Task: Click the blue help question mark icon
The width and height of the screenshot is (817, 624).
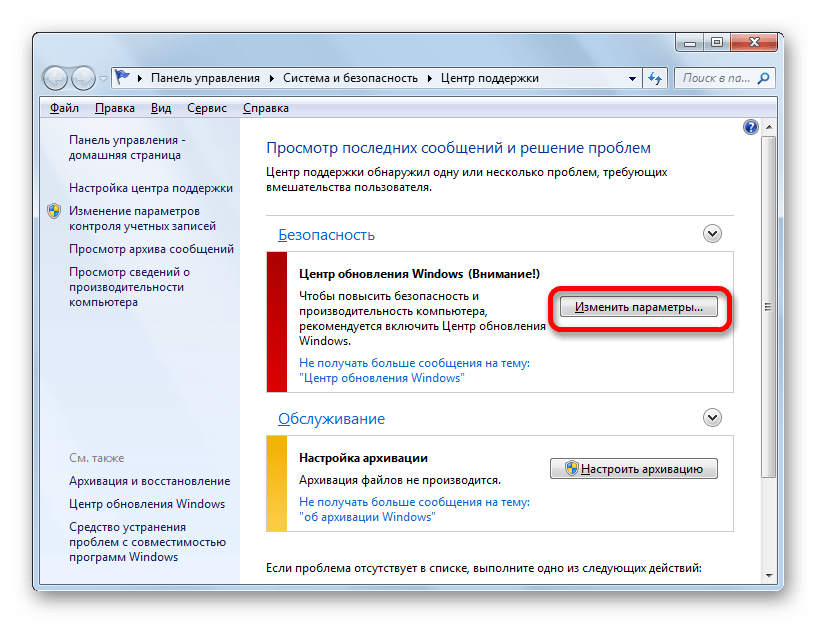Action: 751,127
